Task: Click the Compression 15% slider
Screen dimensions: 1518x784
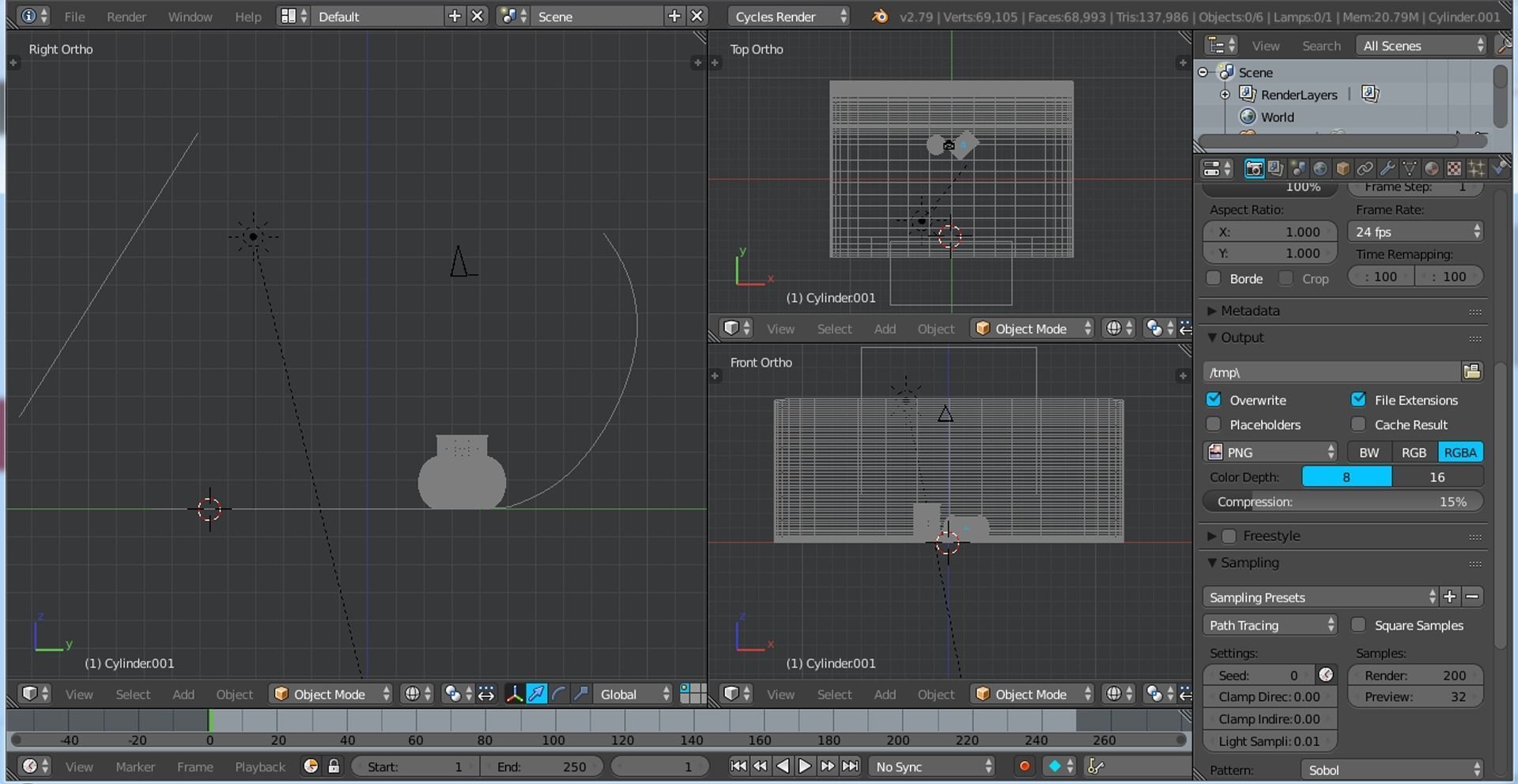Action: pyautogui.click(x=1342, y=502)
